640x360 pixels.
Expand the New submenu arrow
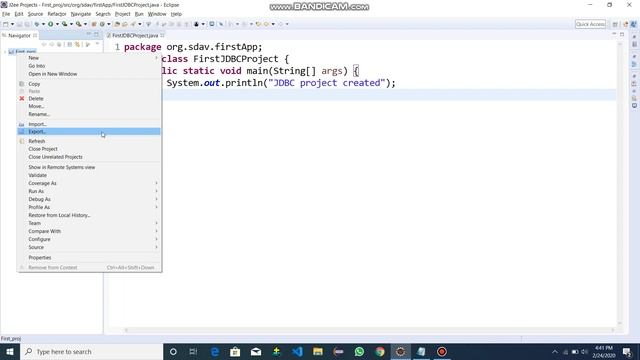(x=156, y=58)
